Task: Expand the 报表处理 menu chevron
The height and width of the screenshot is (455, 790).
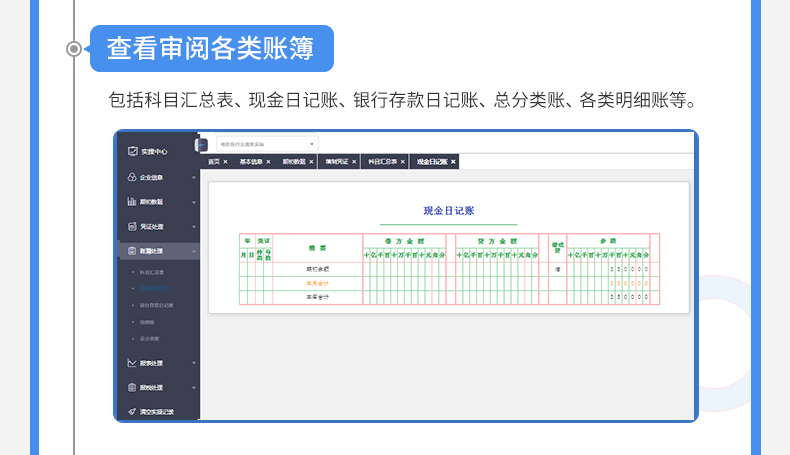Action: point(194,363)
